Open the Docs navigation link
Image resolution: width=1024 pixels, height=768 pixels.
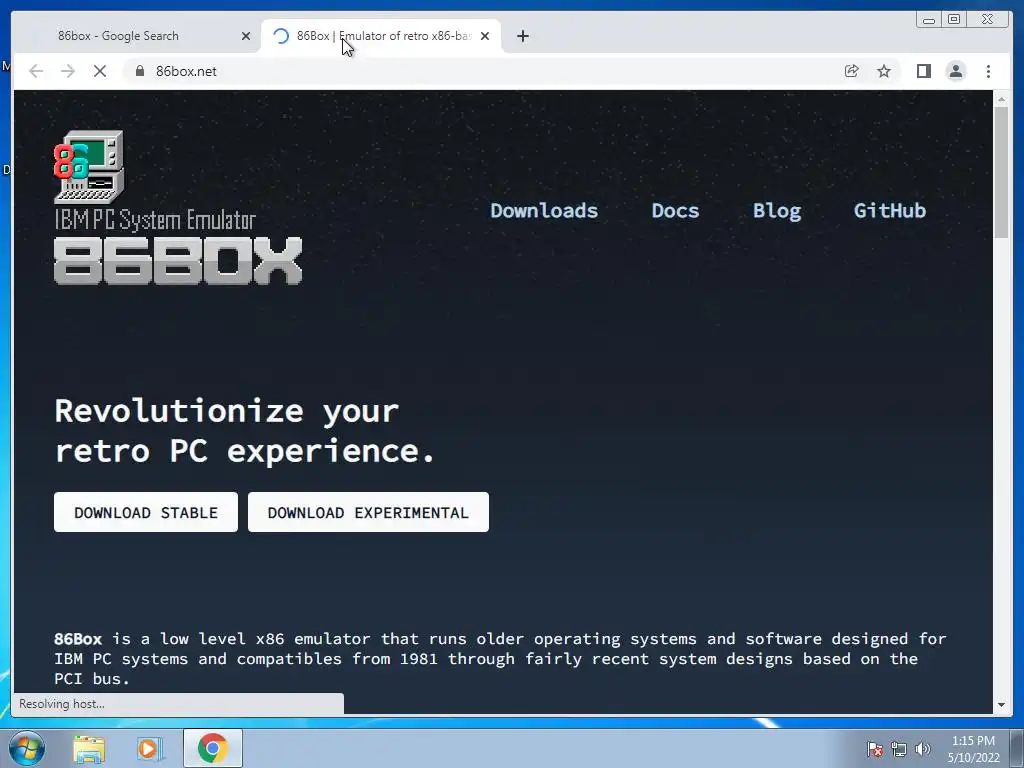tap(675, 210)
